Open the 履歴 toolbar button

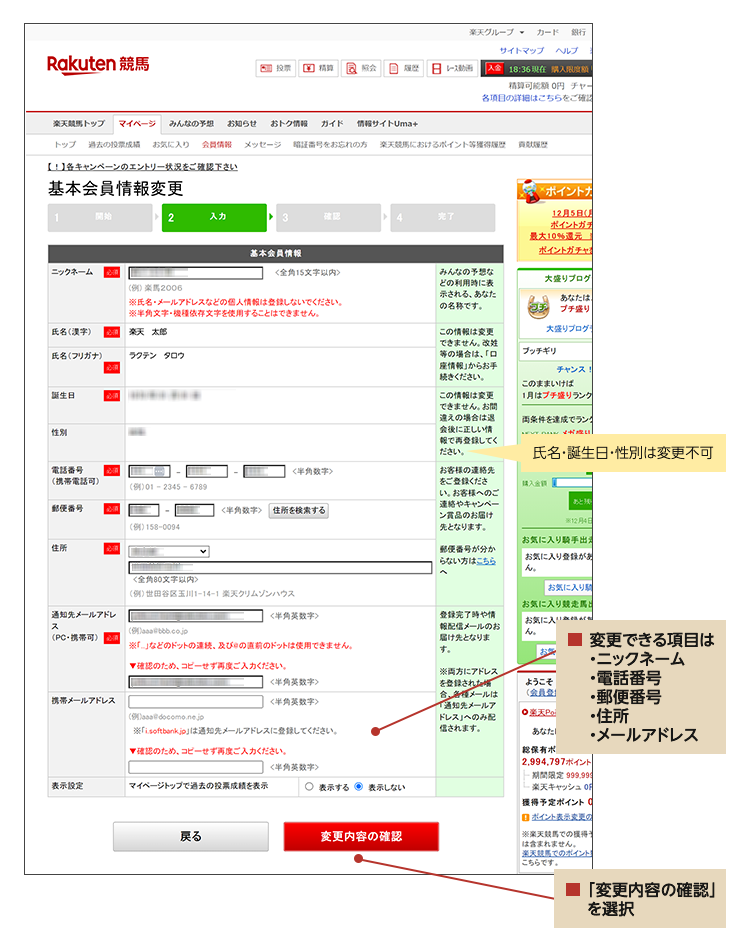coord(403,69)
